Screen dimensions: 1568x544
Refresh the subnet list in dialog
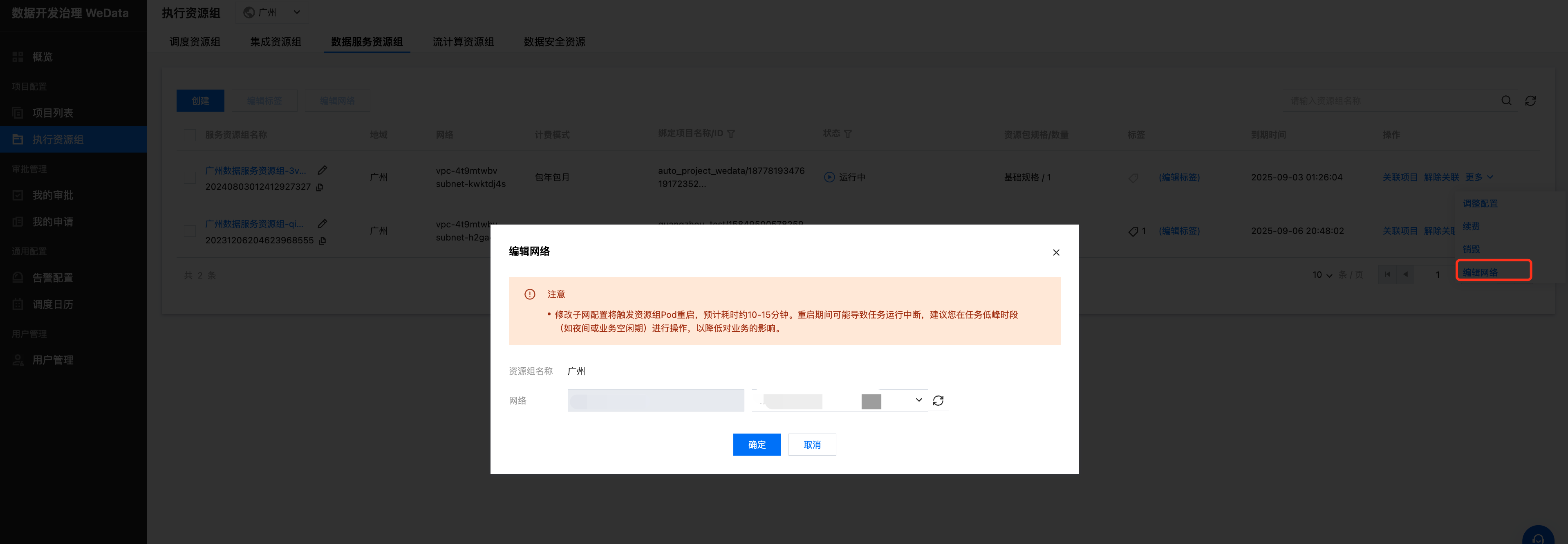pos(938,400)
